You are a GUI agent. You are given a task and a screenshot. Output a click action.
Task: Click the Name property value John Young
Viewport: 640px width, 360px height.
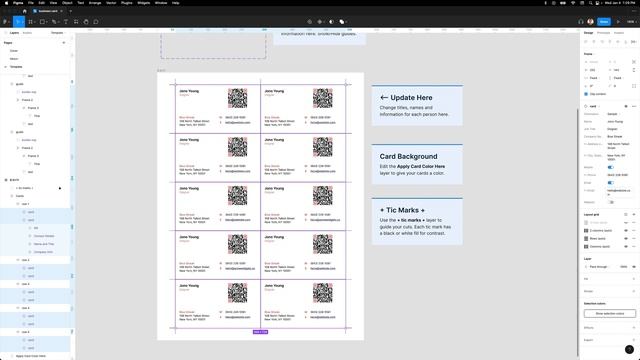click(615, 122)
